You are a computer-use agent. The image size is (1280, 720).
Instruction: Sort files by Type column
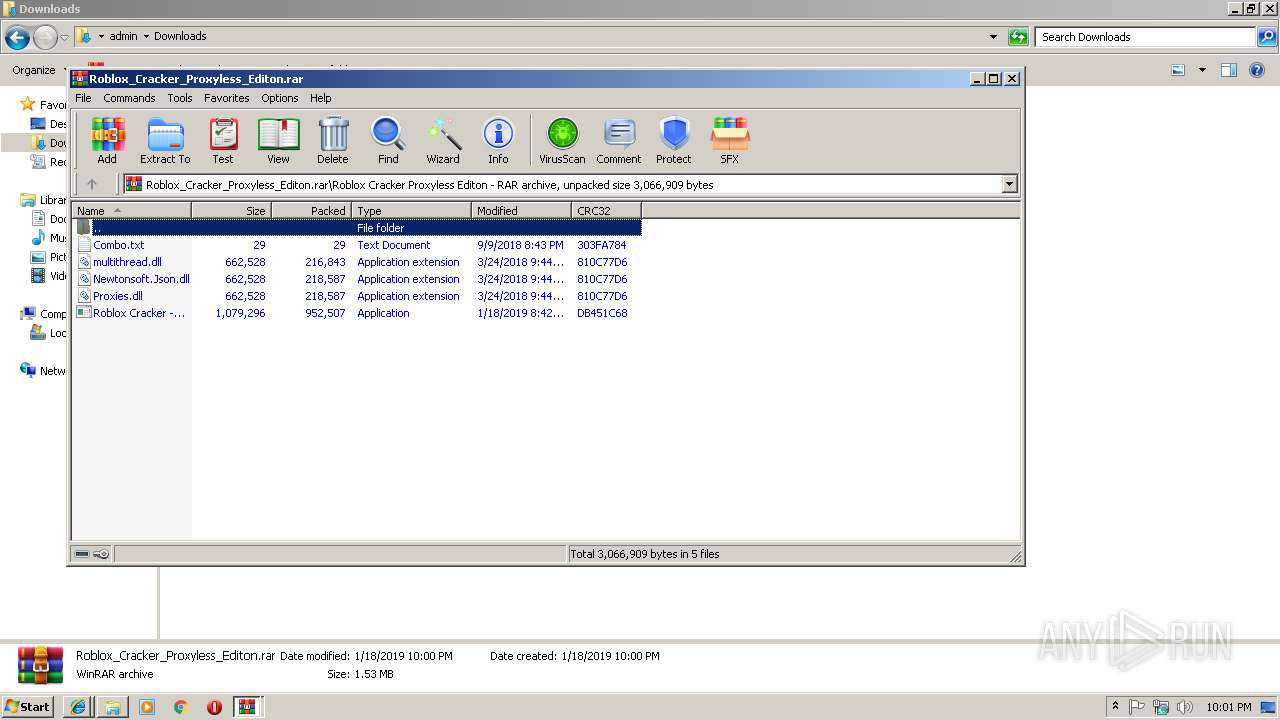(x=411, y=210)
